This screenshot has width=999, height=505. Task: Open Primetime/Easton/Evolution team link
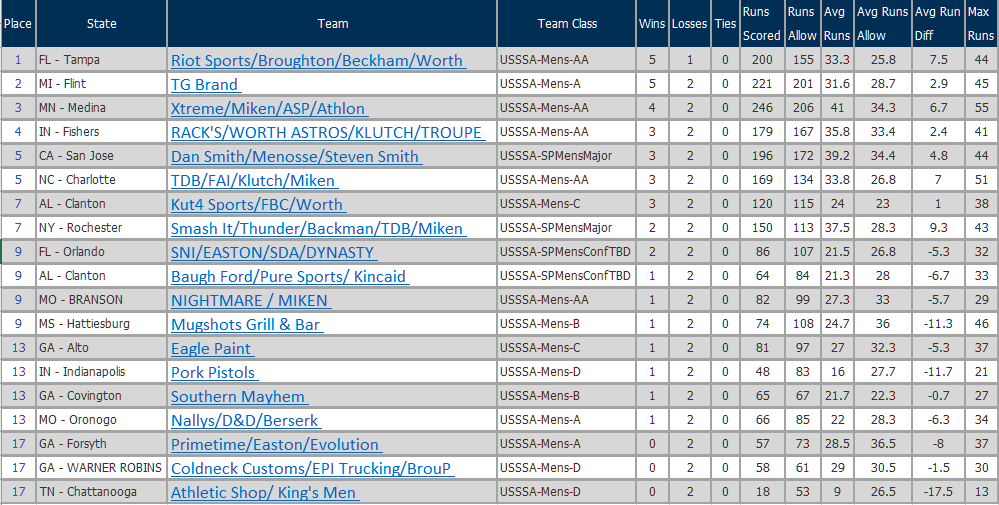[277, 445]
